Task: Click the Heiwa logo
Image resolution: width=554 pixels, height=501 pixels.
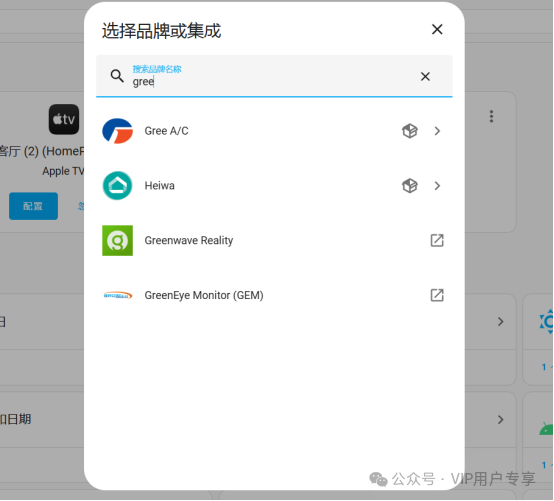Action: tap(117, 186)
